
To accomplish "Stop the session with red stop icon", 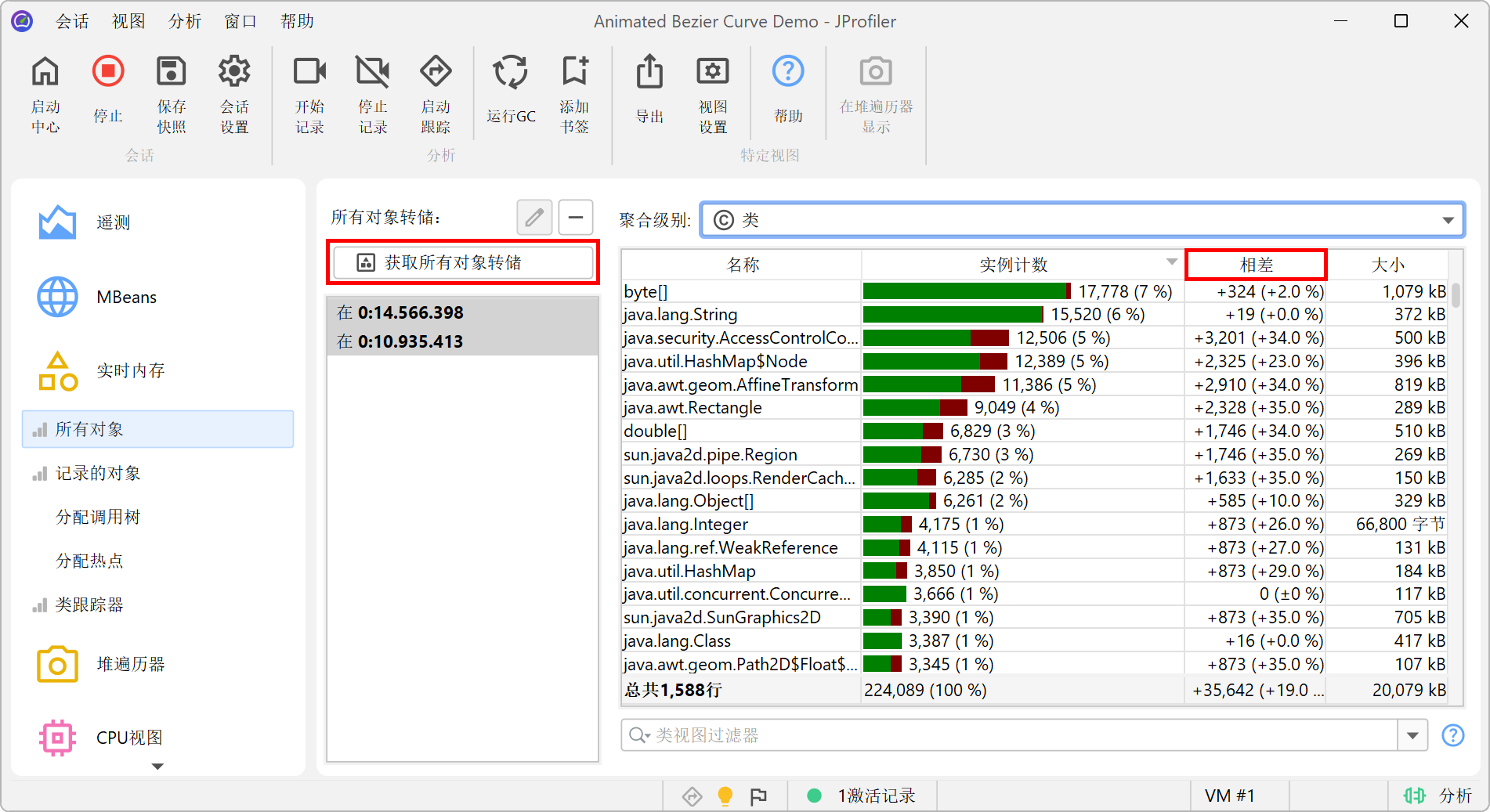I will 108,72.
